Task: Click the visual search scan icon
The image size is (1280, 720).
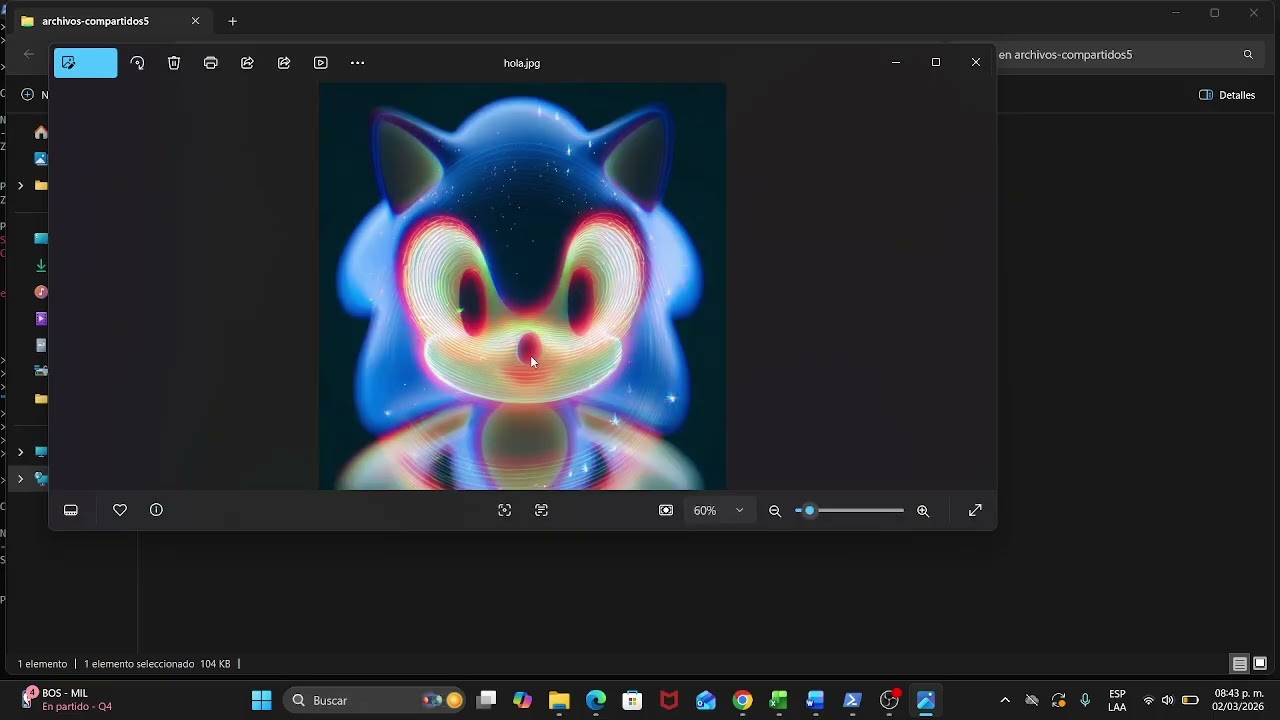Action: pyautogui.click(x=505, y=510)
